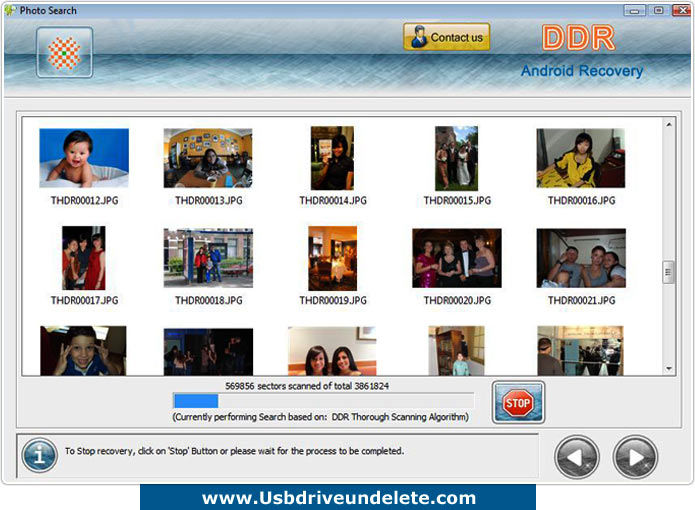The width and height of the screenshot is (695, 510).
Task: Click the THDR00013.JPG file name label
Action: 209,201
